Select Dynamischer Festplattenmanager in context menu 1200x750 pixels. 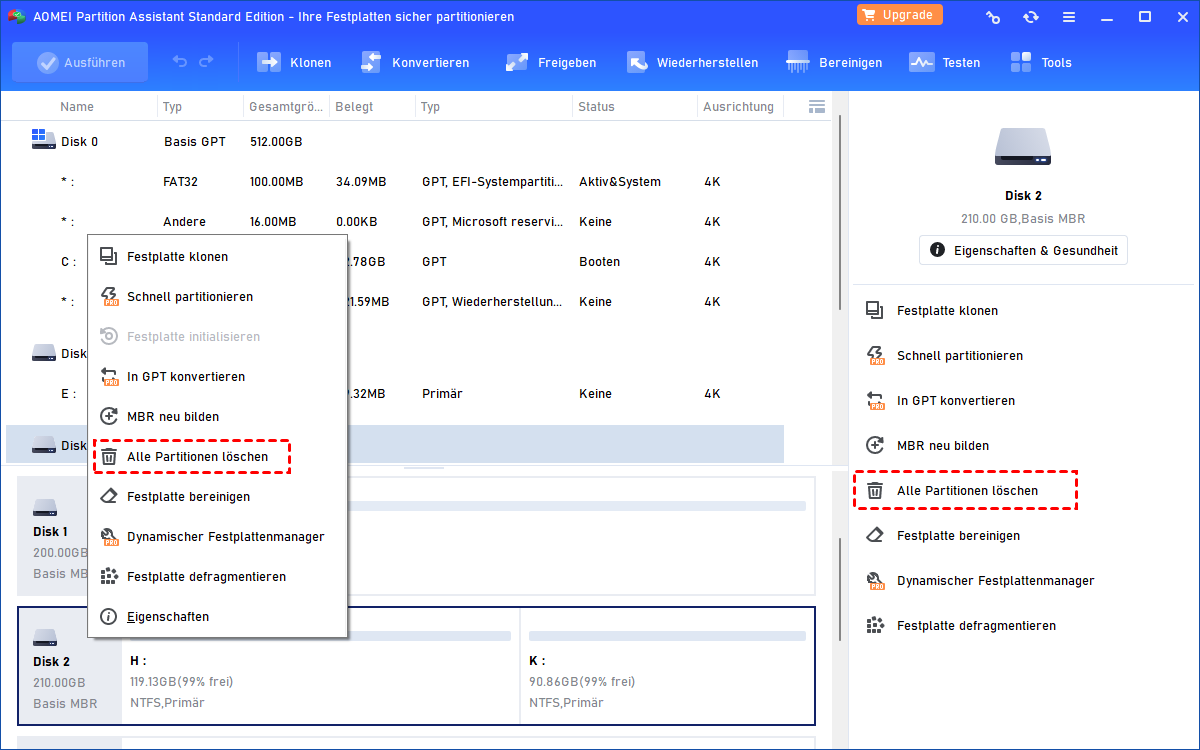click(x=217, y=537)
